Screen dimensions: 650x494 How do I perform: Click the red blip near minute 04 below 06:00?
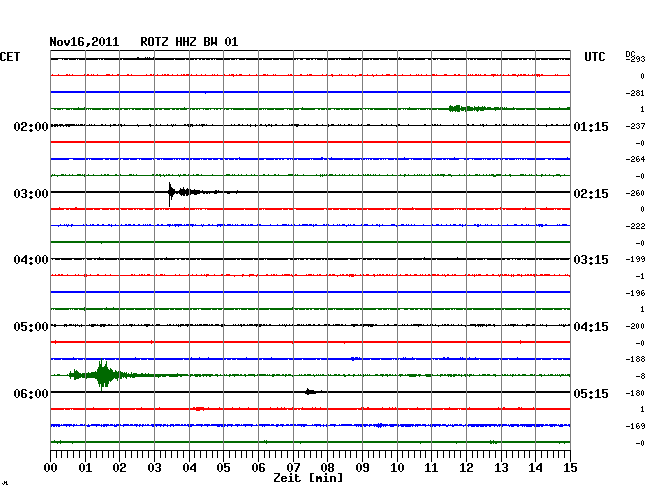pyautogui.click(x=199, y=409)
